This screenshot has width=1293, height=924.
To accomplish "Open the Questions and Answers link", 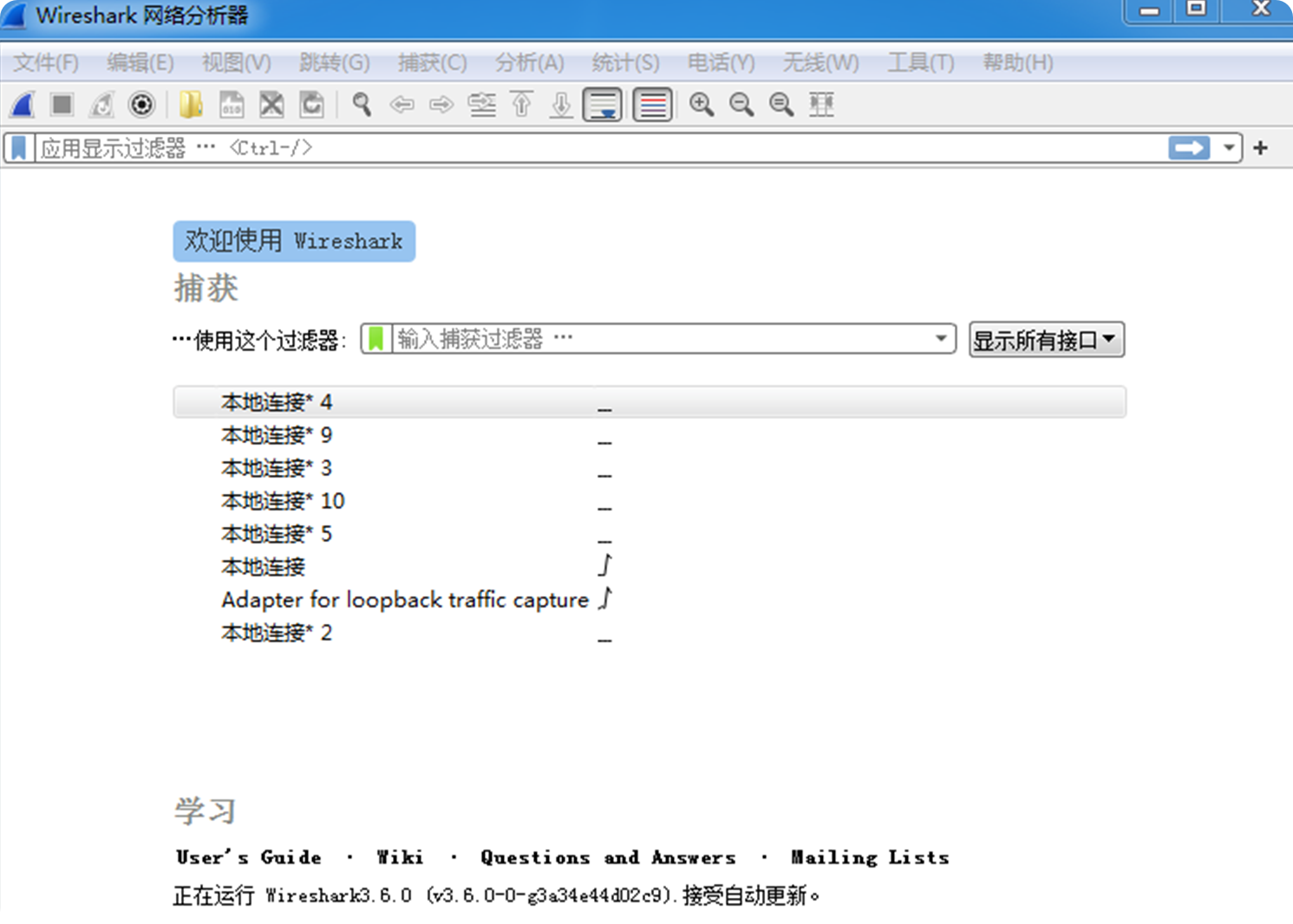I will coord(608,857).
